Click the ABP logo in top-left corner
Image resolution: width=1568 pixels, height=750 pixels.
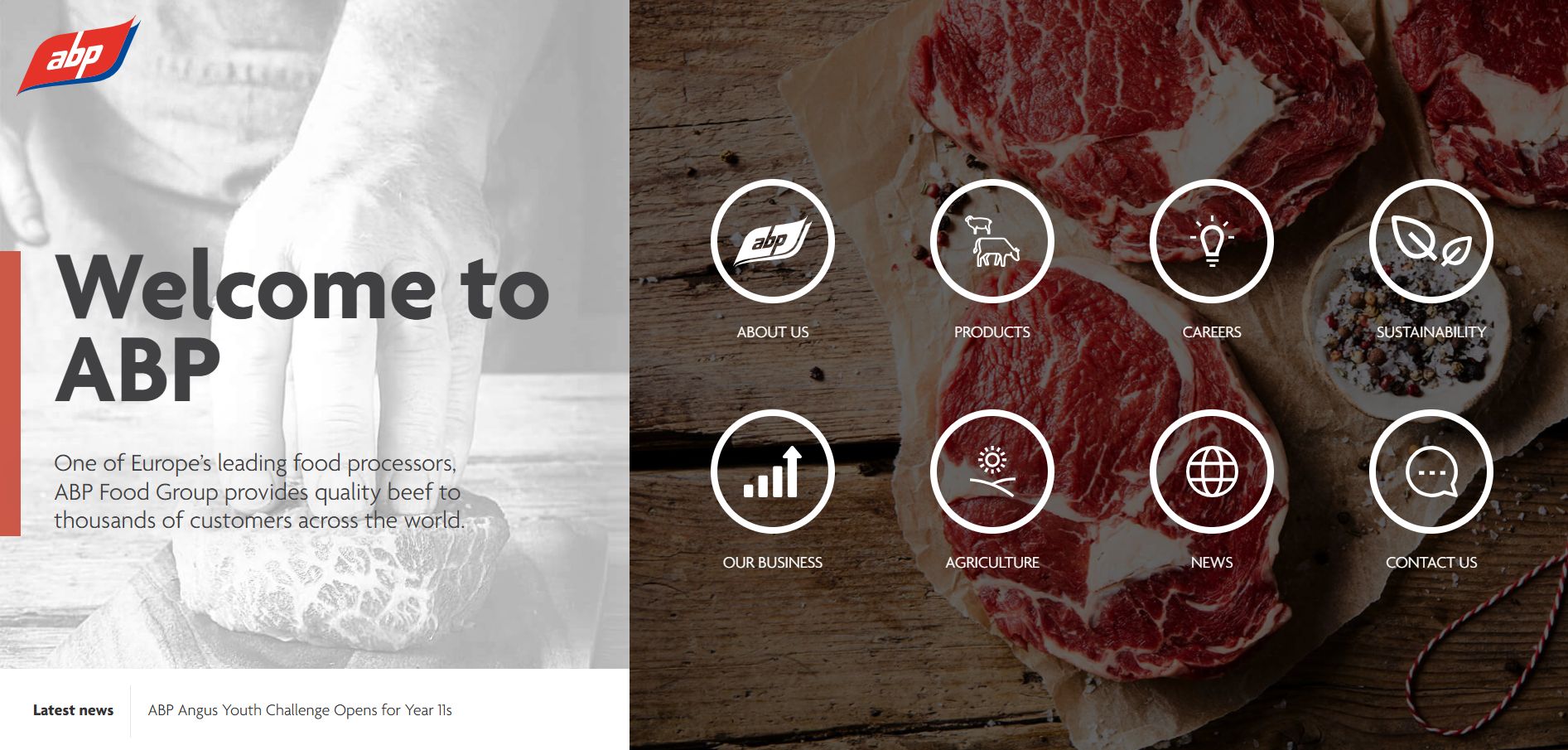[79, 57]
